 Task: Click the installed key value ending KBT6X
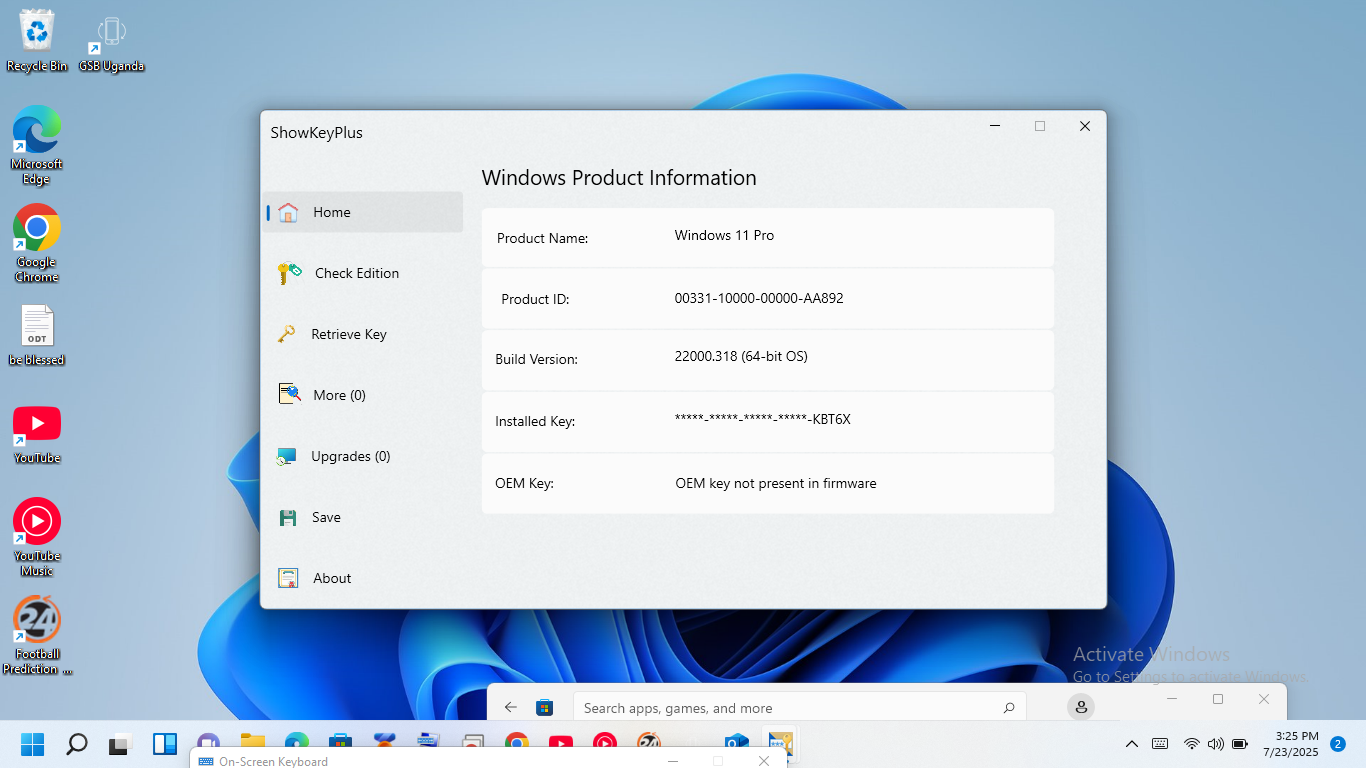(x=763, y=419)
